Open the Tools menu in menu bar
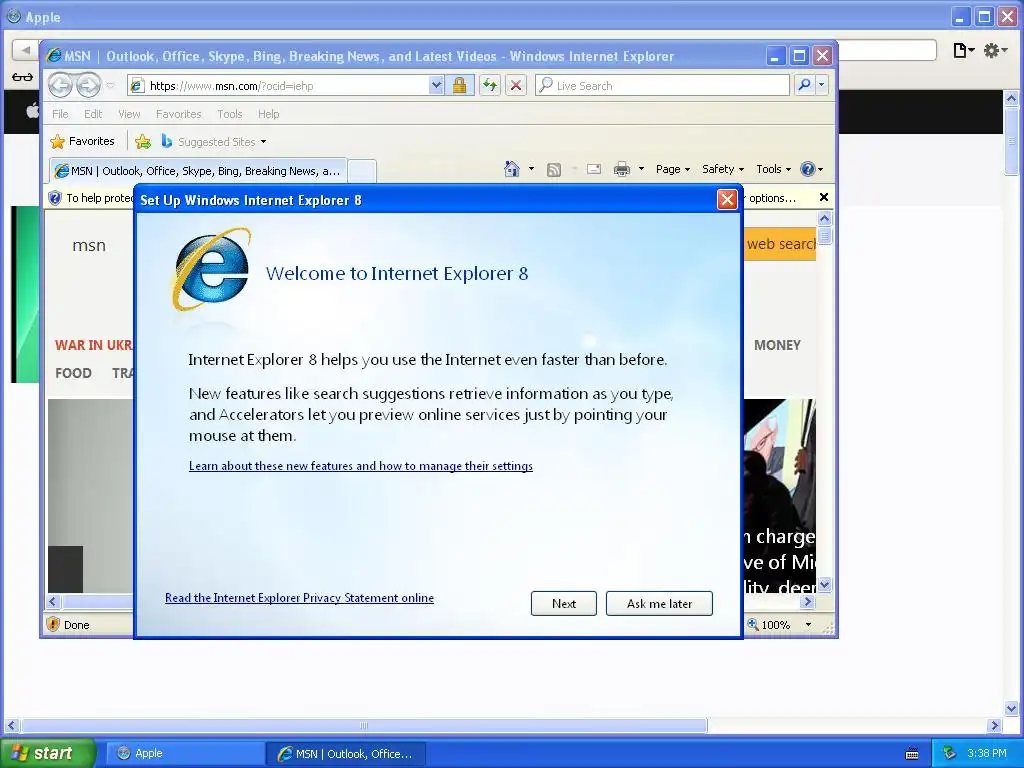1024x768 pixels. 230,114
